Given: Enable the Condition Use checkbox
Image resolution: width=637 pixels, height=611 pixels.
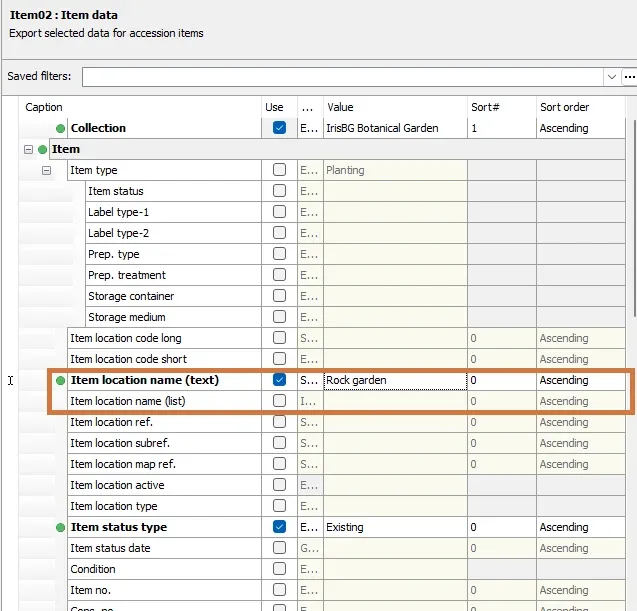Looking at the screenshot, I should point(279,569).
